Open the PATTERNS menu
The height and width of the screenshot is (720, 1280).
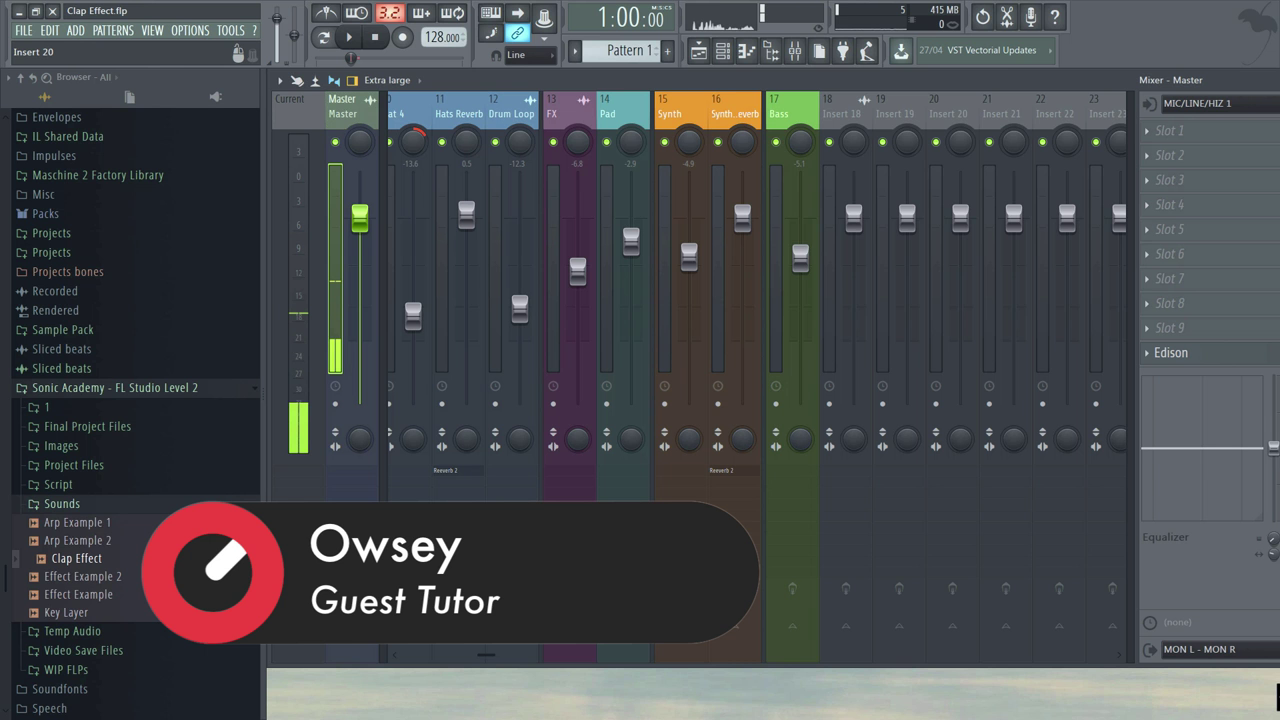113,31
